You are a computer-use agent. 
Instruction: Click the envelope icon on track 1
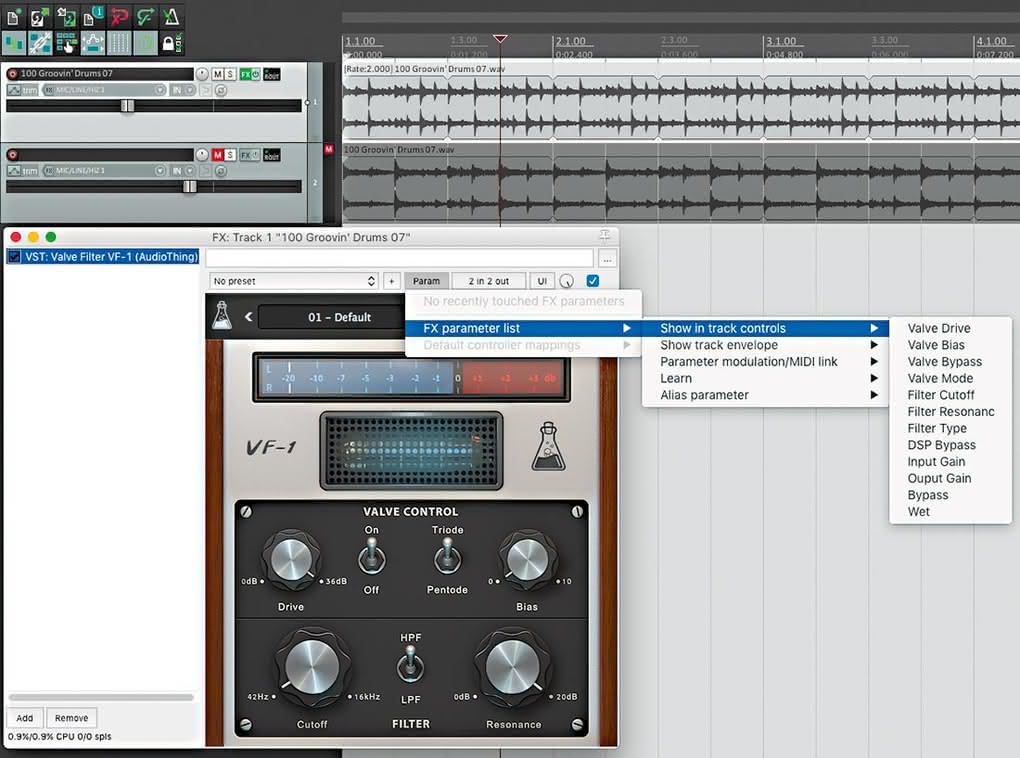(14, 90)
